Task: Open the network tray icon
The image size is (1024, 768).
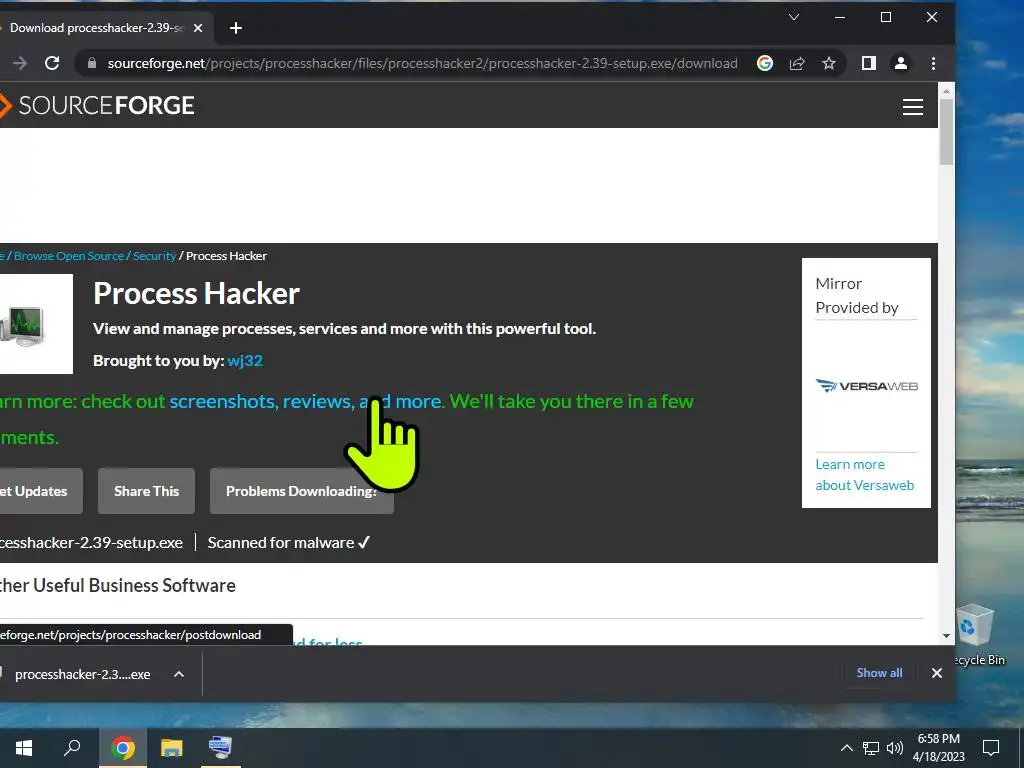Action: point(871,748)
